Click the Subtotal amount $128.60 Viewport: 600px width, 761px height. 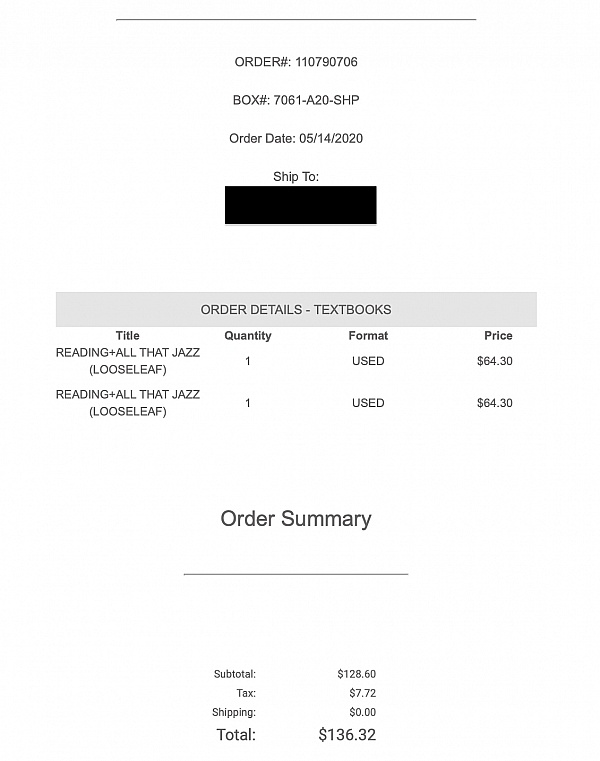(x=356, y=674)
